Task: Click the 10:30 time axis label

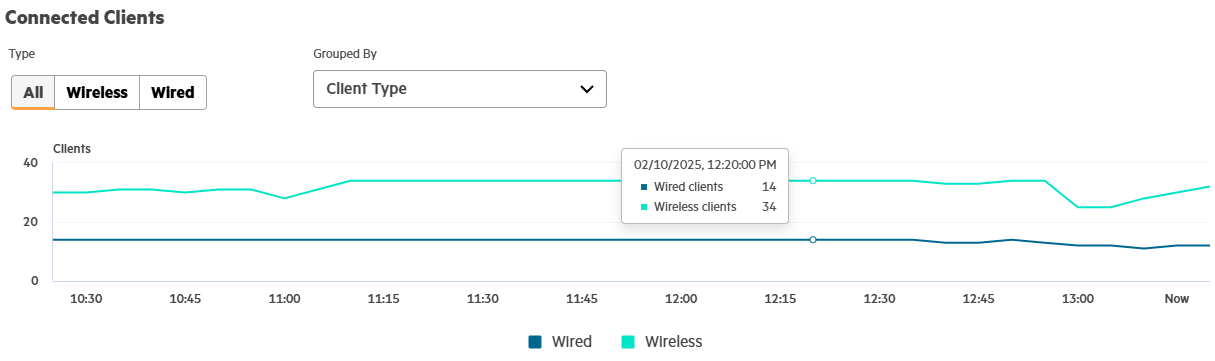Action: 87,299
